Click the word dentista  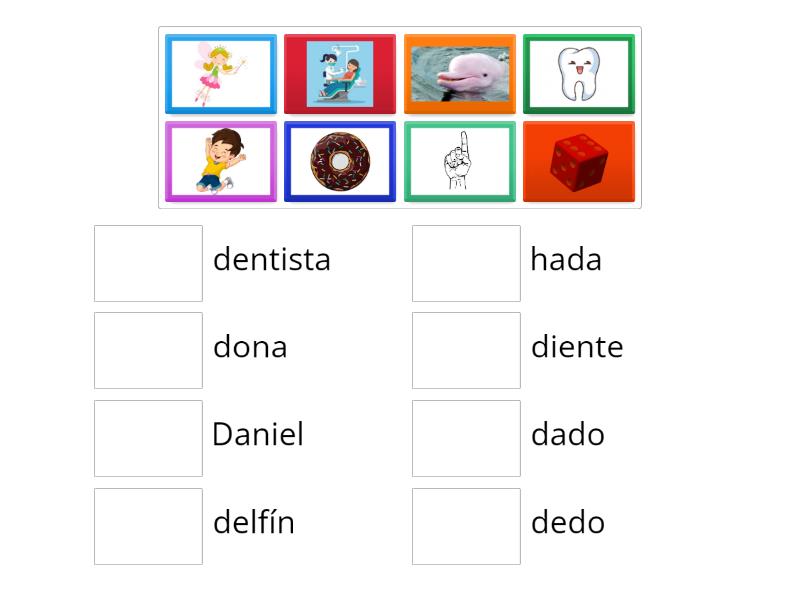pyautogui.click(x=271, y=260)
